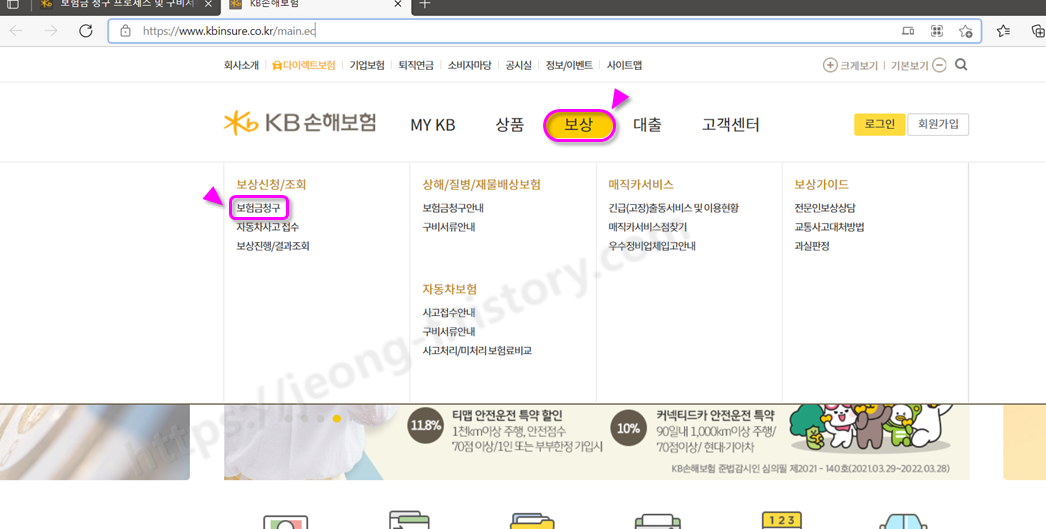The width and height of the screenshot is (1046, 529).
Task: Open the 공시실 link
Action: [518, 65]
